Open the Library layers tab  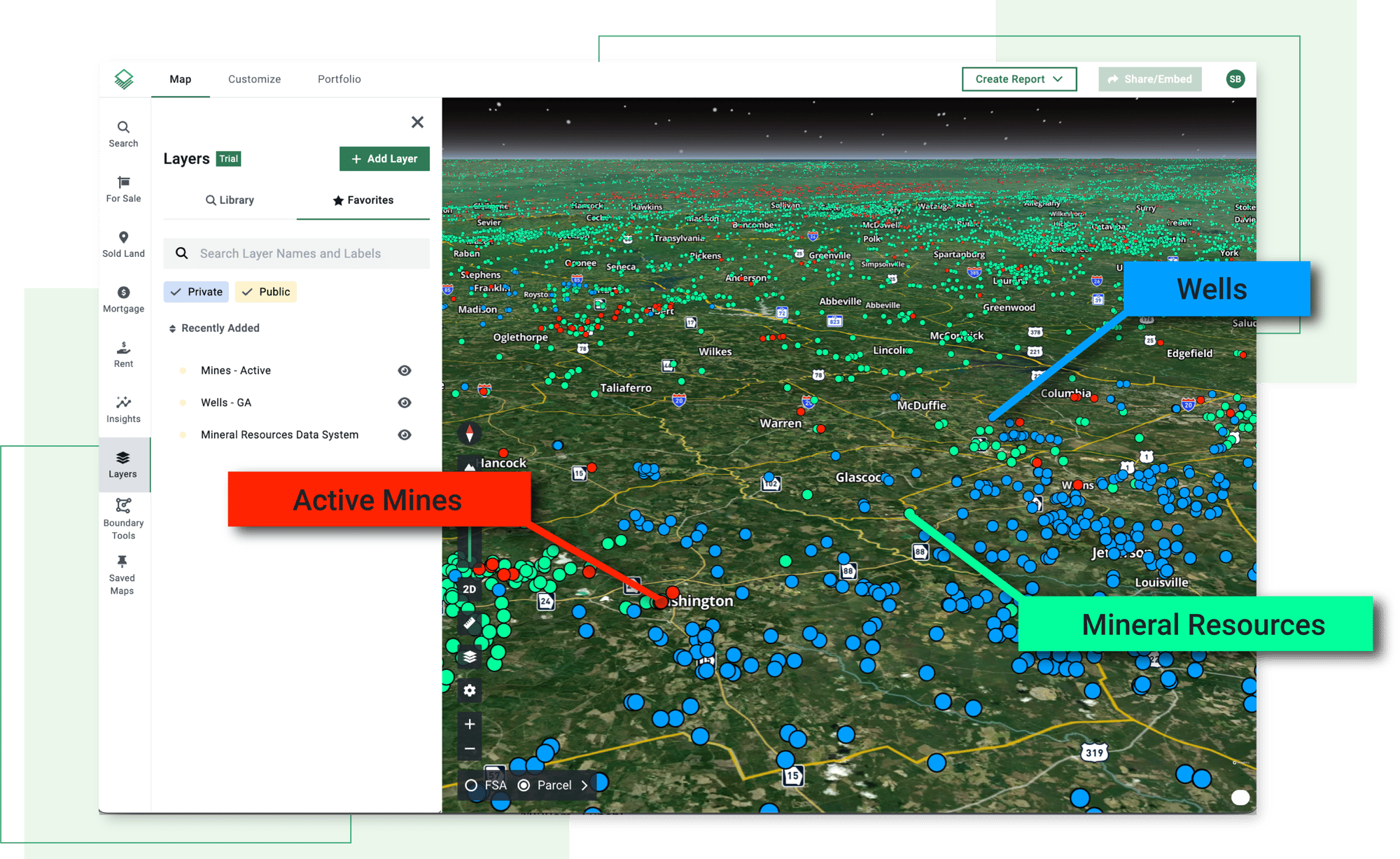tap(230, 200)
